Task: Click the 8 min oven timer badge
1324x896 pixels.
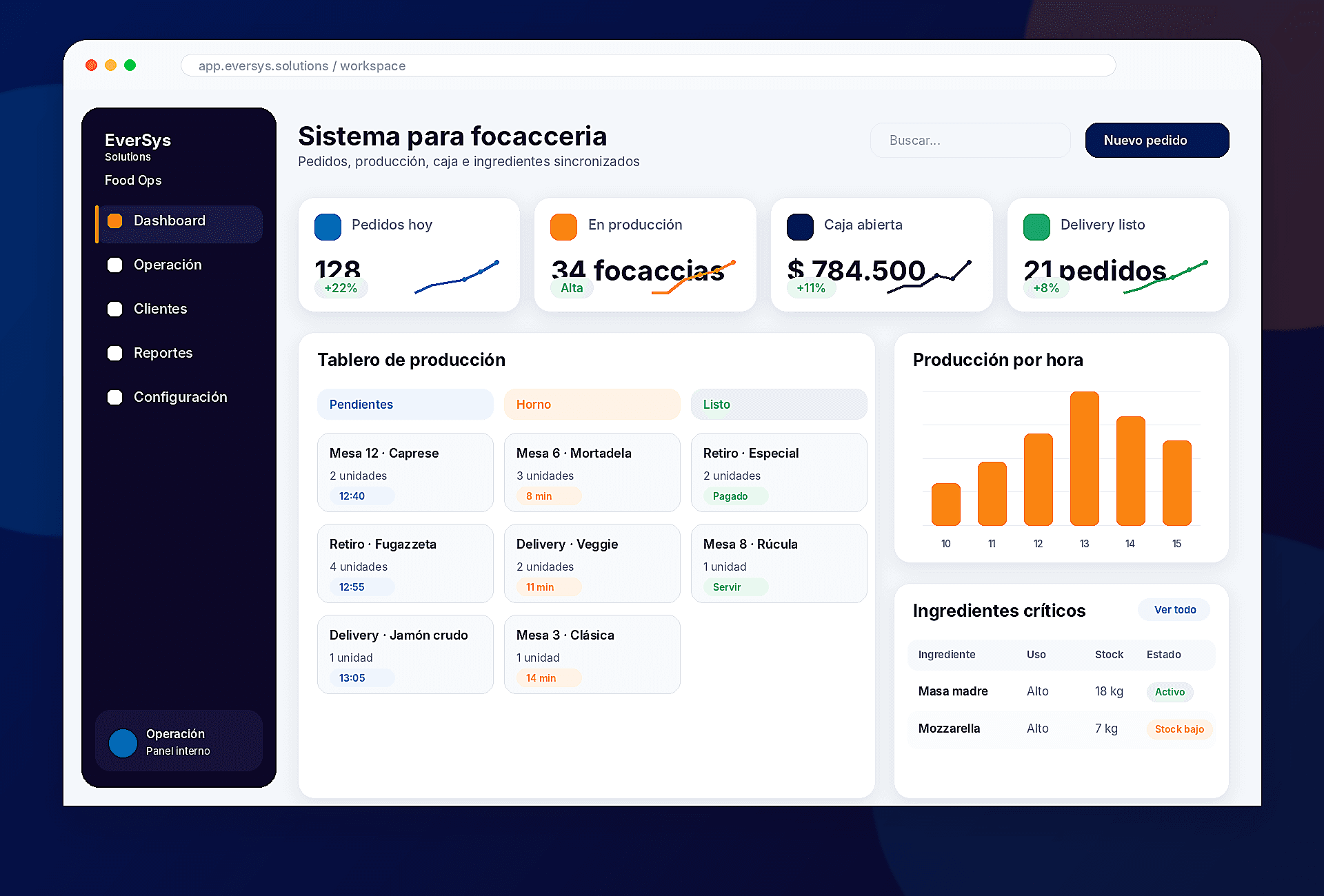Action: pos(549,496)
